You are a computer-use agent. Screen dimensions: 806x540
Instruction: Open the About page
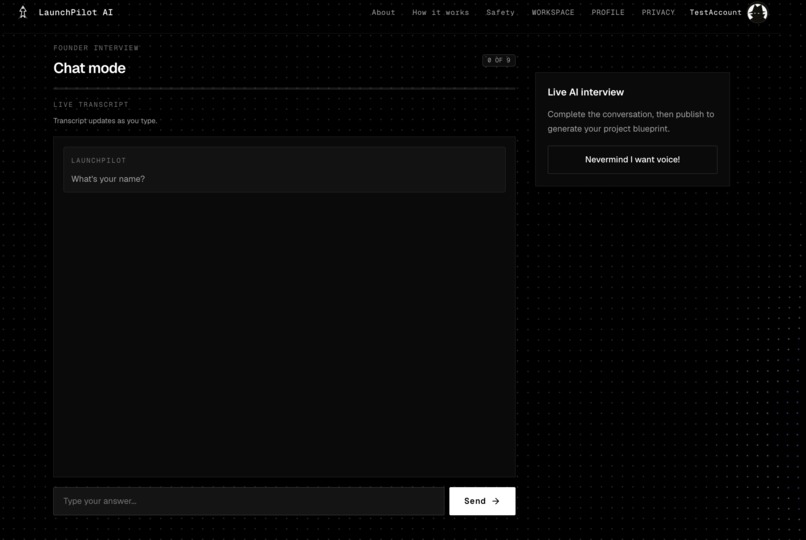pyautogui.click(x=383, y=12)
